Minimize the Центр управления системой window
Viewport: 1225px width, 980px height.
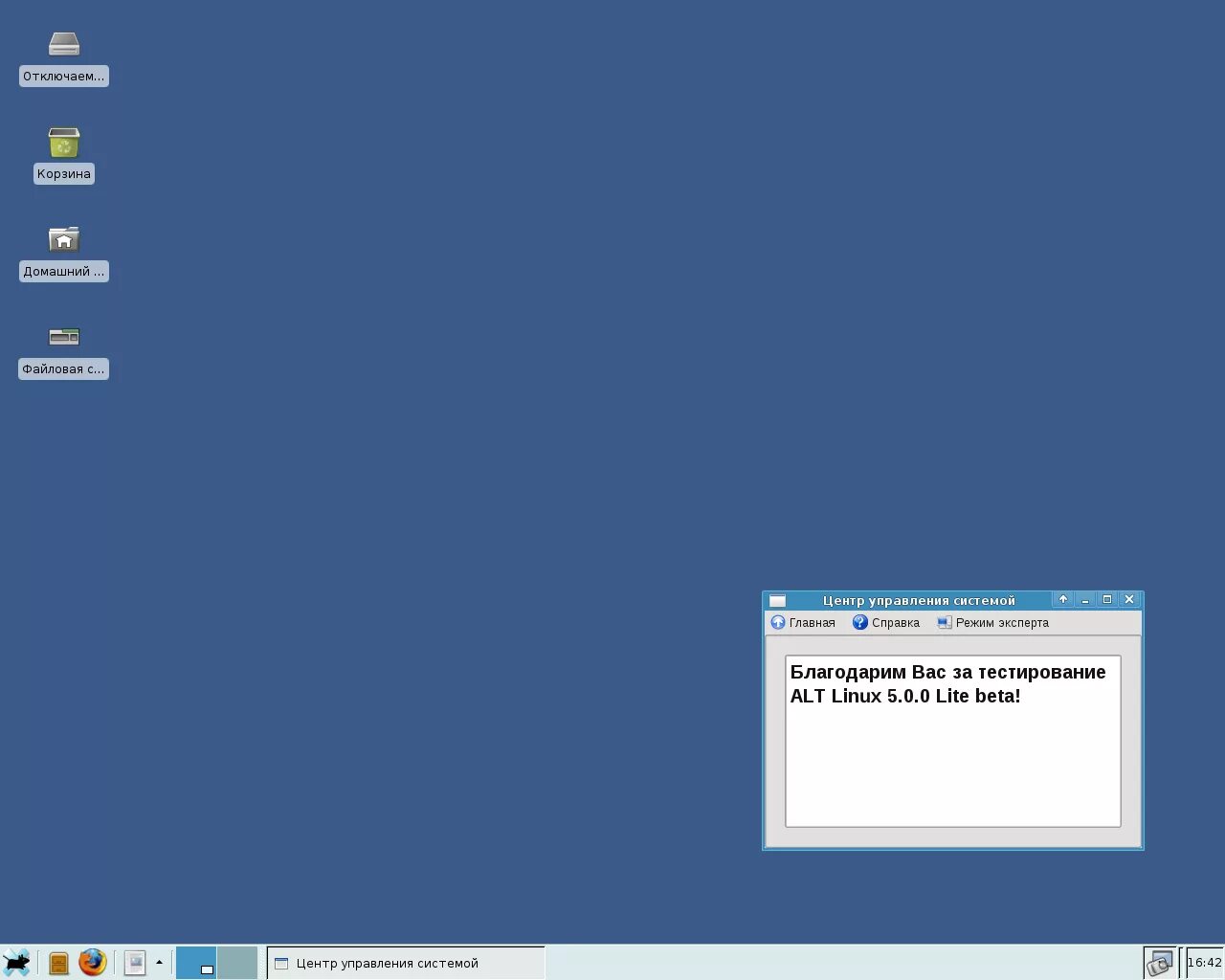(1085, 600)
